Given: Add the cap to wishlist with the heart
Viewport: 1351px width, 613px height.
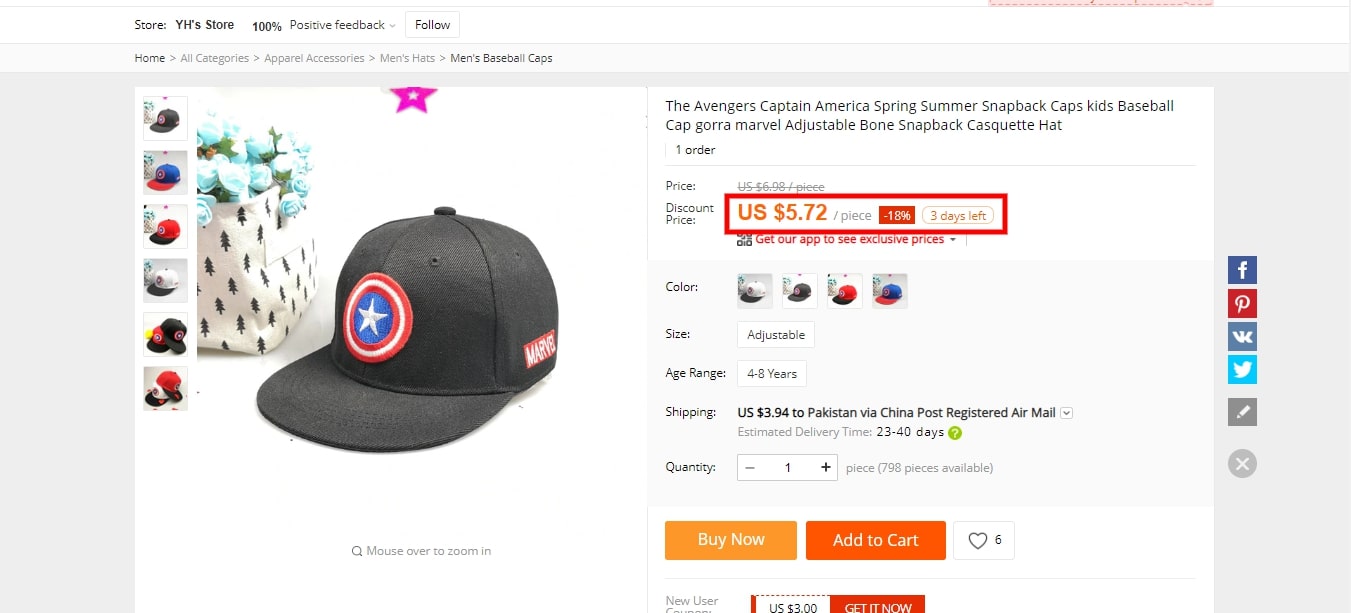Looking at the screenshot, I should (x=983, y=540).
